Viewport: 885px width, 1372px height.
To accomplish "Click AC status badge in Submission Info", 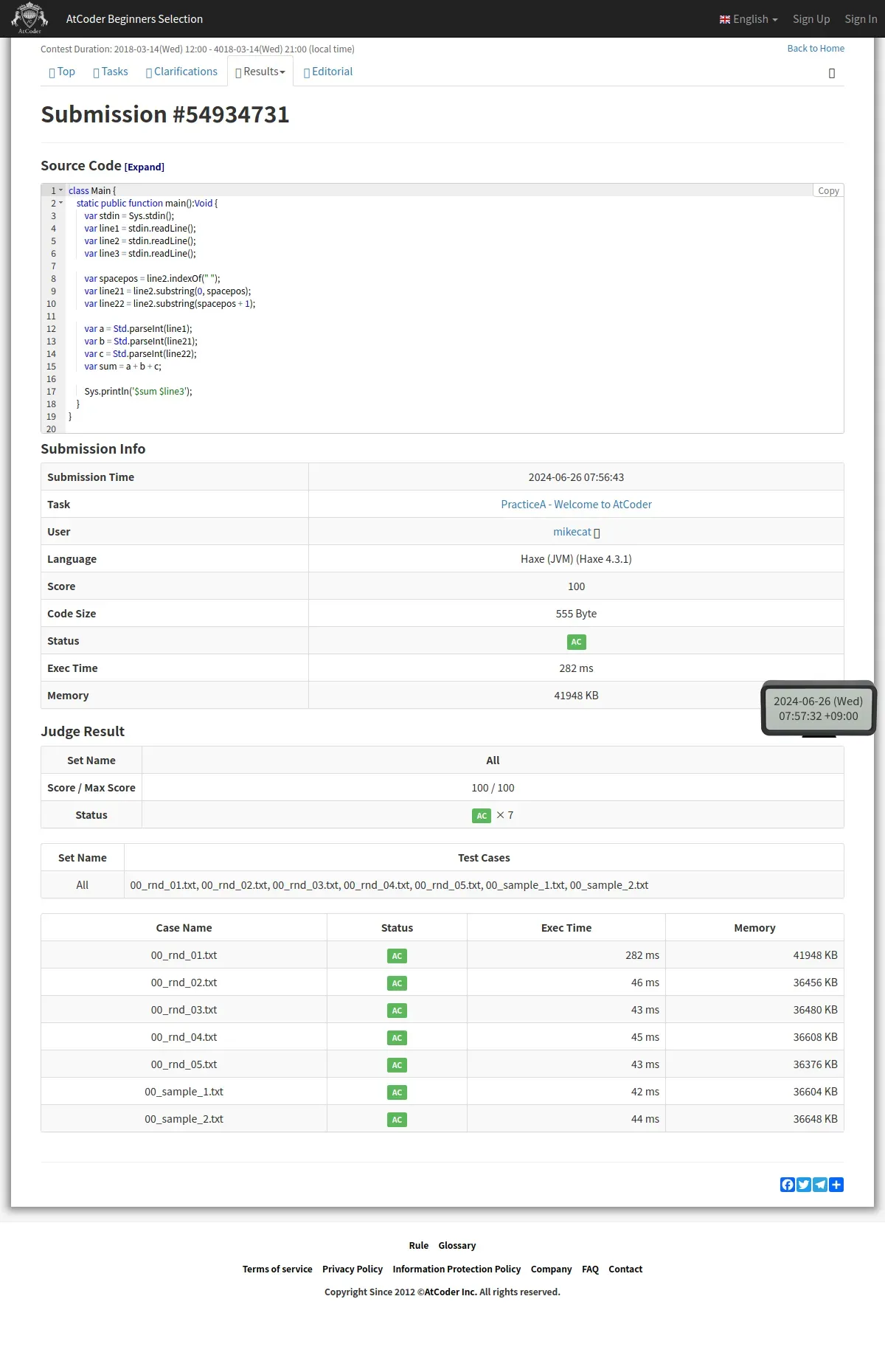I will (x=576, y=642).
